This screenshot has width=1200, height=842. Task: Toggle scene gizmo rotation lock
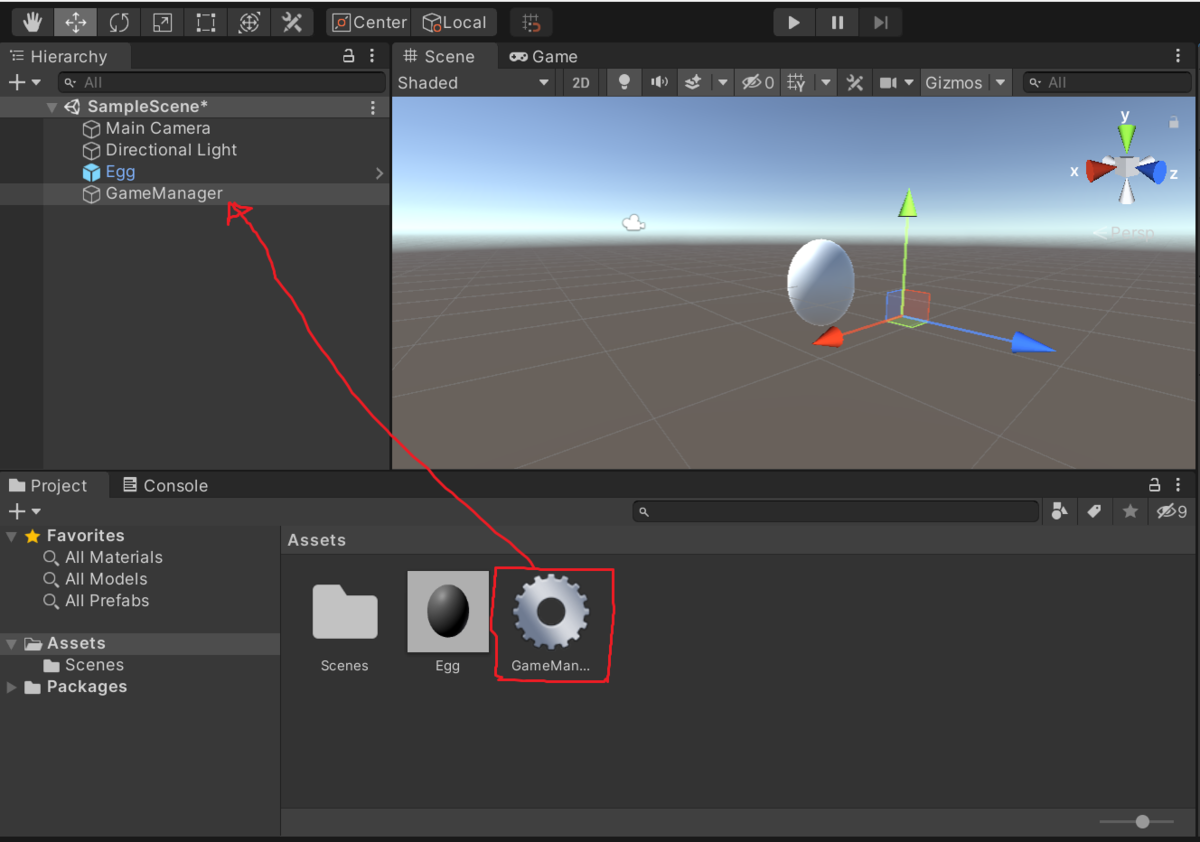(x=1174, y=122)
